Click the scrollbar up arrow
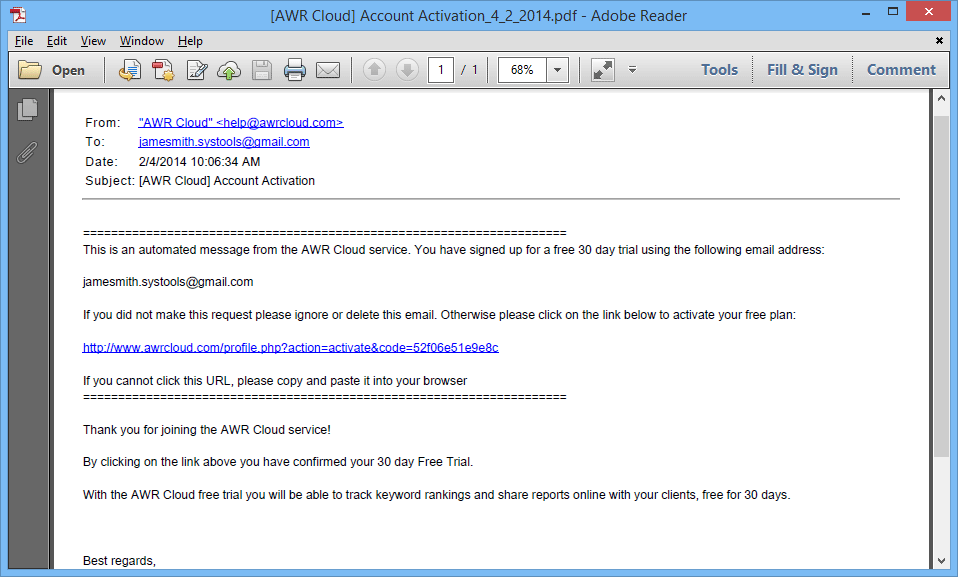The height and width of the screenshot is (577, 958). coord(941,98)
